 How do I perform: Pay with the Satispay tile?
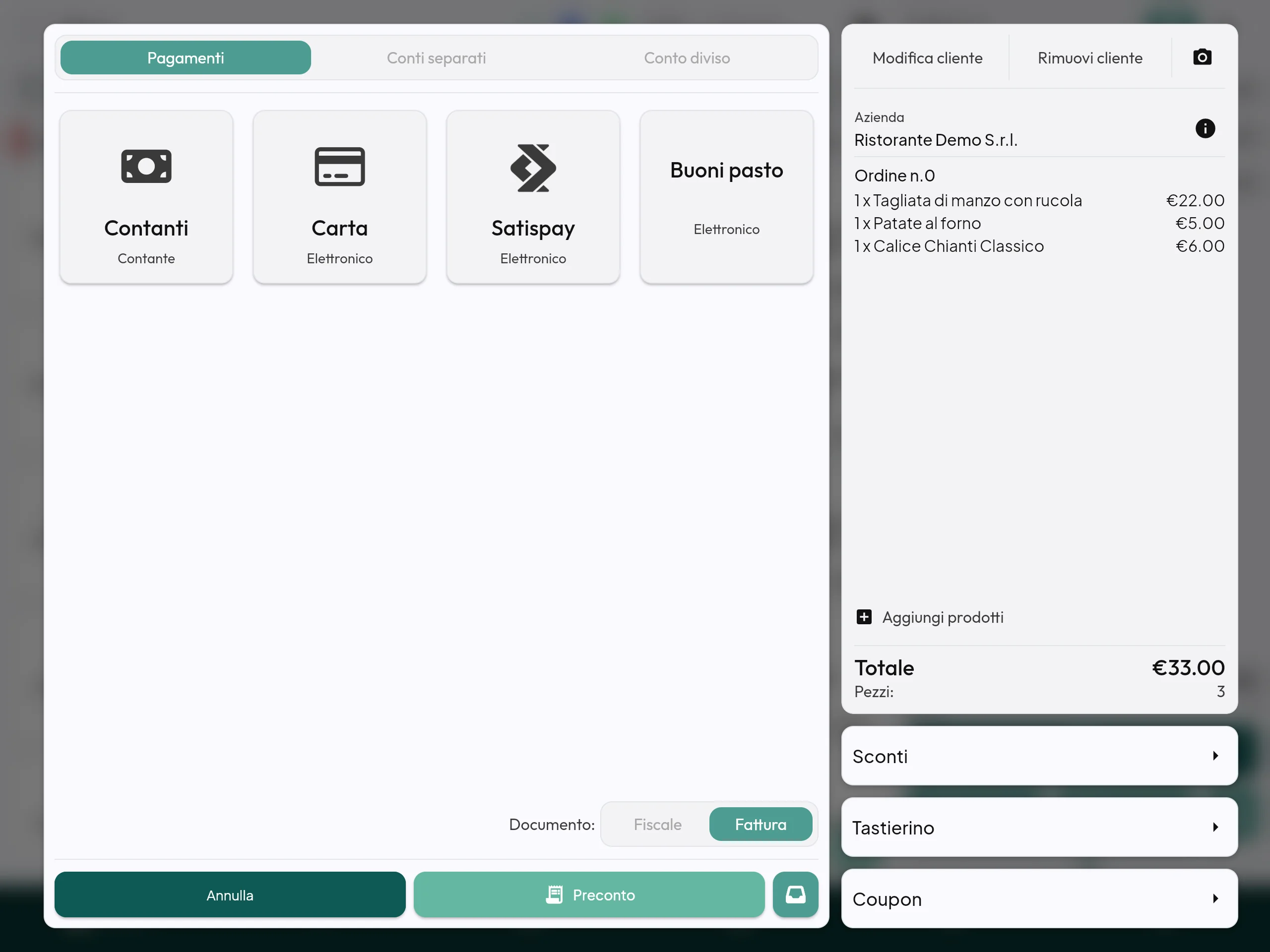(533, 197)
